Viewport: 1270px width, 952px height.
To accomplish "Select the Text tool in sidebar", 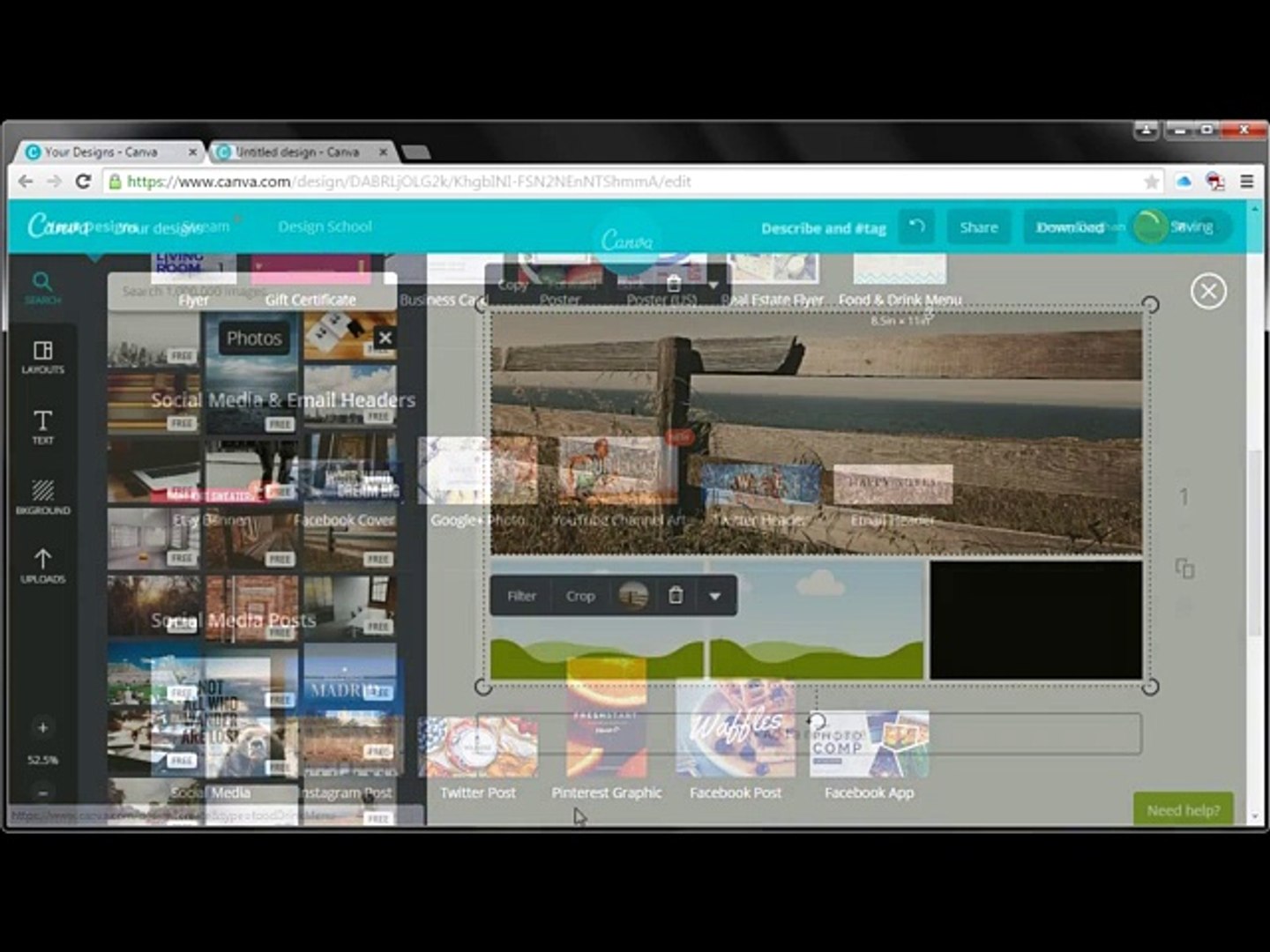I will click(x=42, y=427).
